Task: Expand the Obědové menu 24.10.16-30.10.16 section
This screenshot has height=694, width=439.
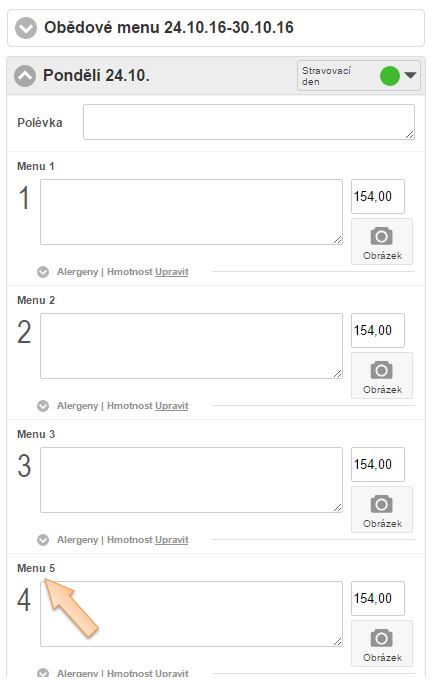Action: (26, 28)
